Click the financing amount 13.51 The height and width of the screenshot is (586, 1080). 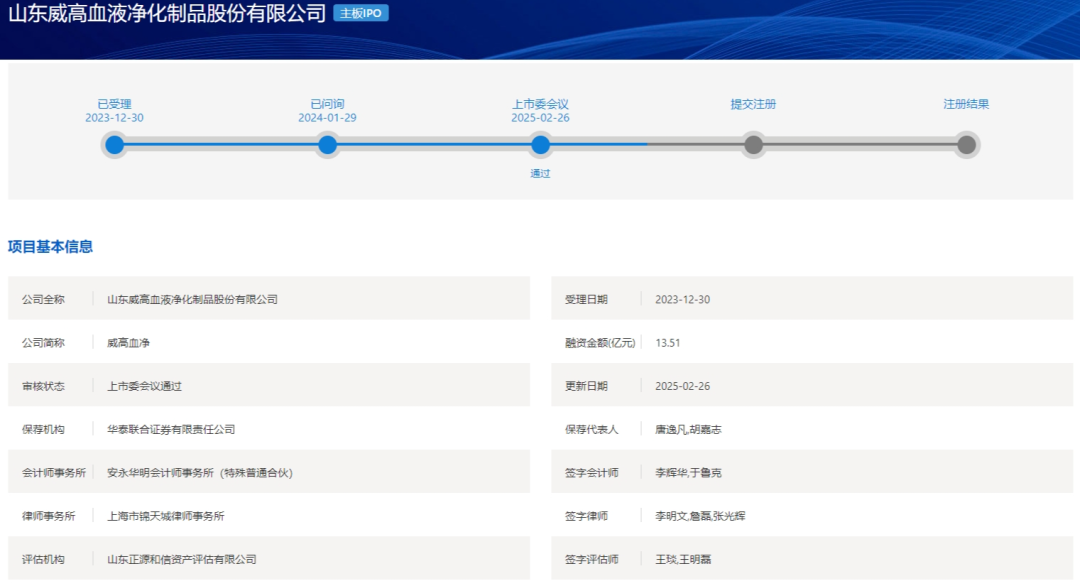(667, 343)
